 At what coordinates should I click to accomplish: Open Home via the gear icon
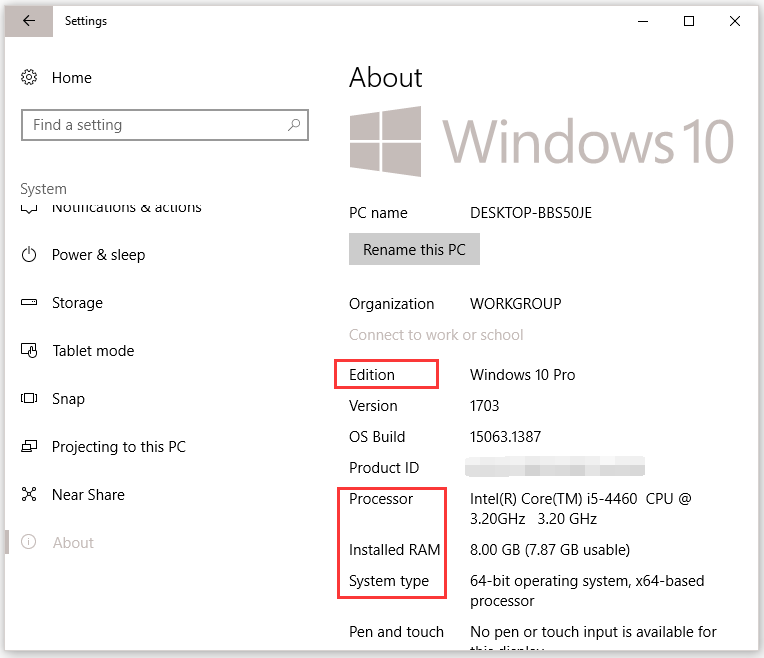click(29, 77)
